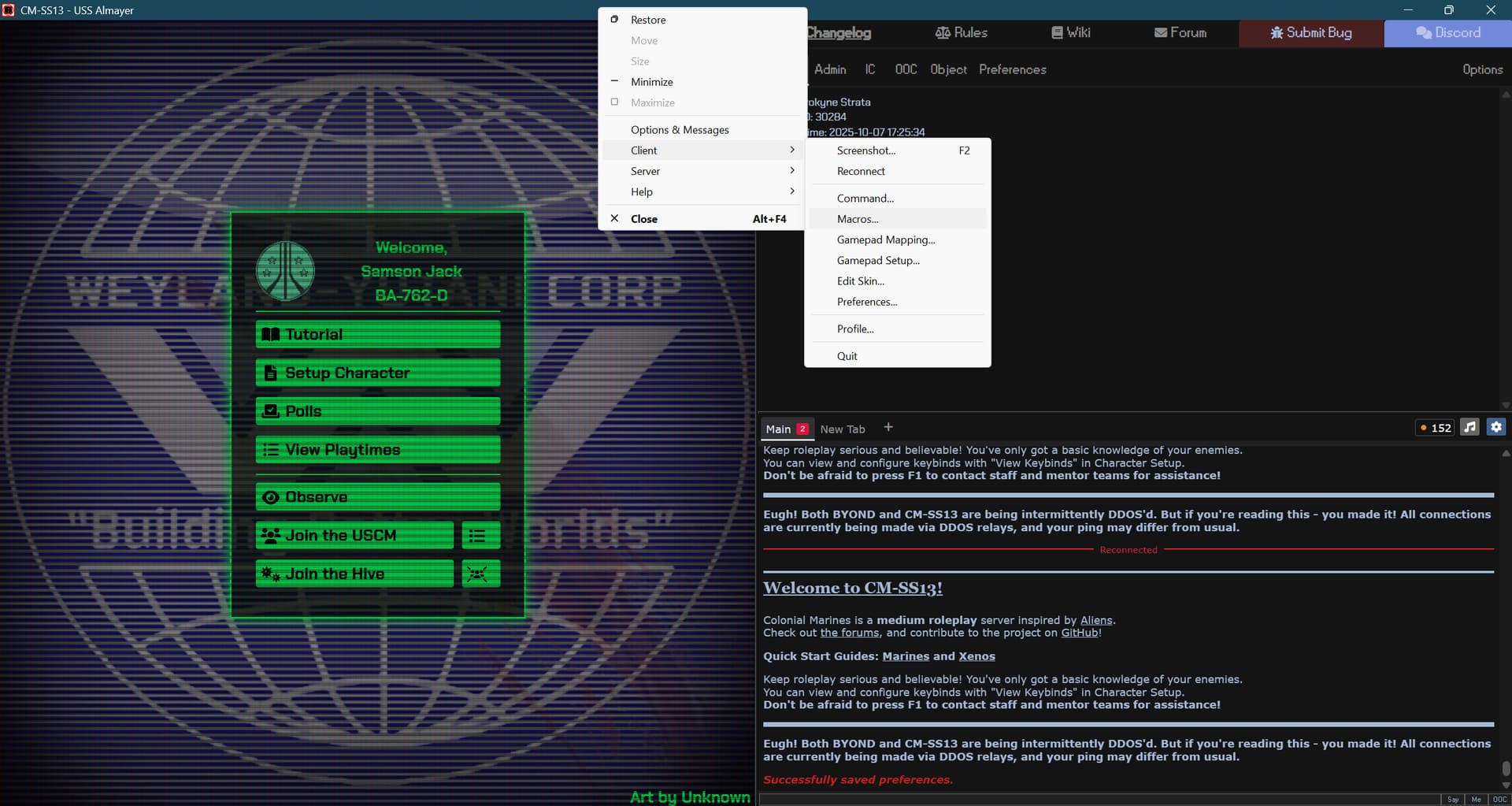Image resolution: width=1512 pixels, height=806 pixels.
Task: Switch to the New Tab chat tab
Action: coord(842,429)
